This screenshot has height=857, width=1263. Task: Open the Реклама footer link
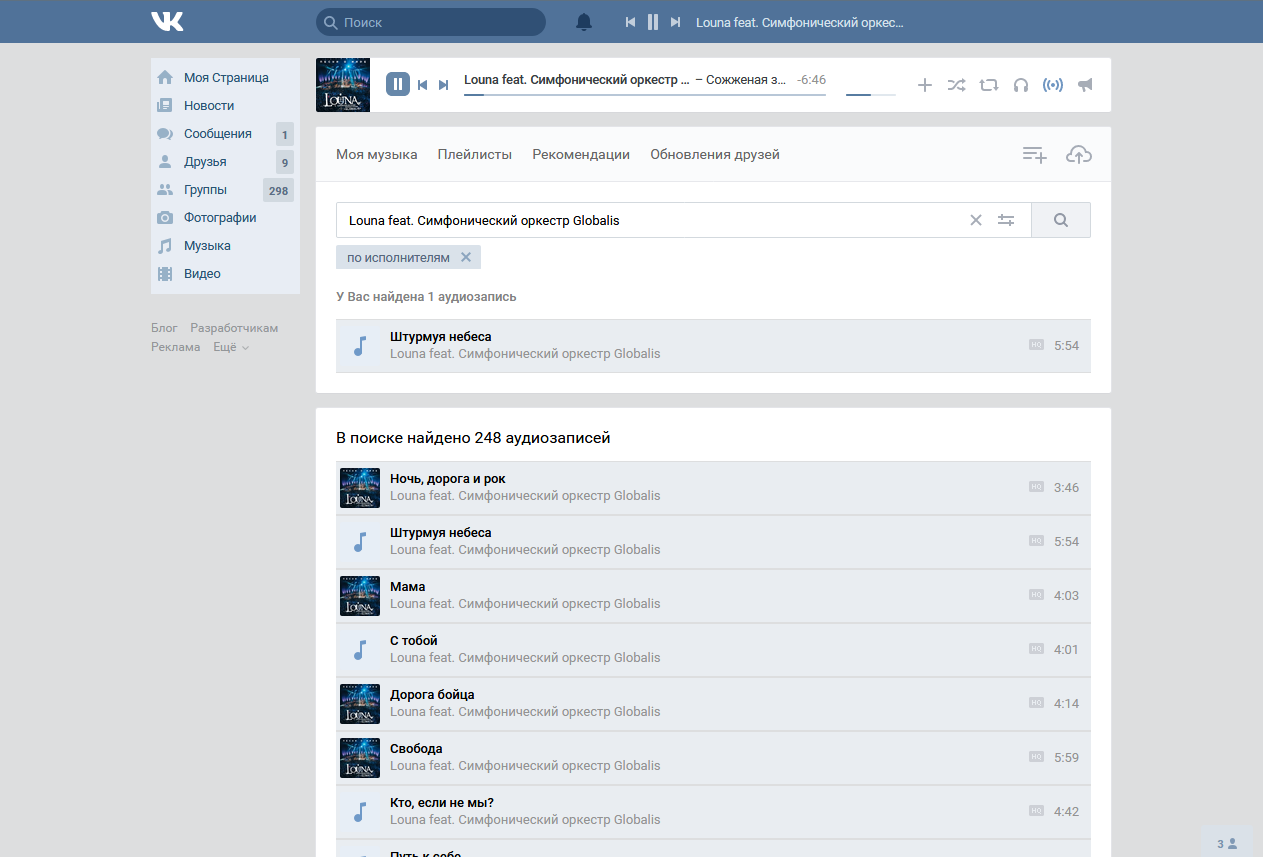click(x=175, y=347)
